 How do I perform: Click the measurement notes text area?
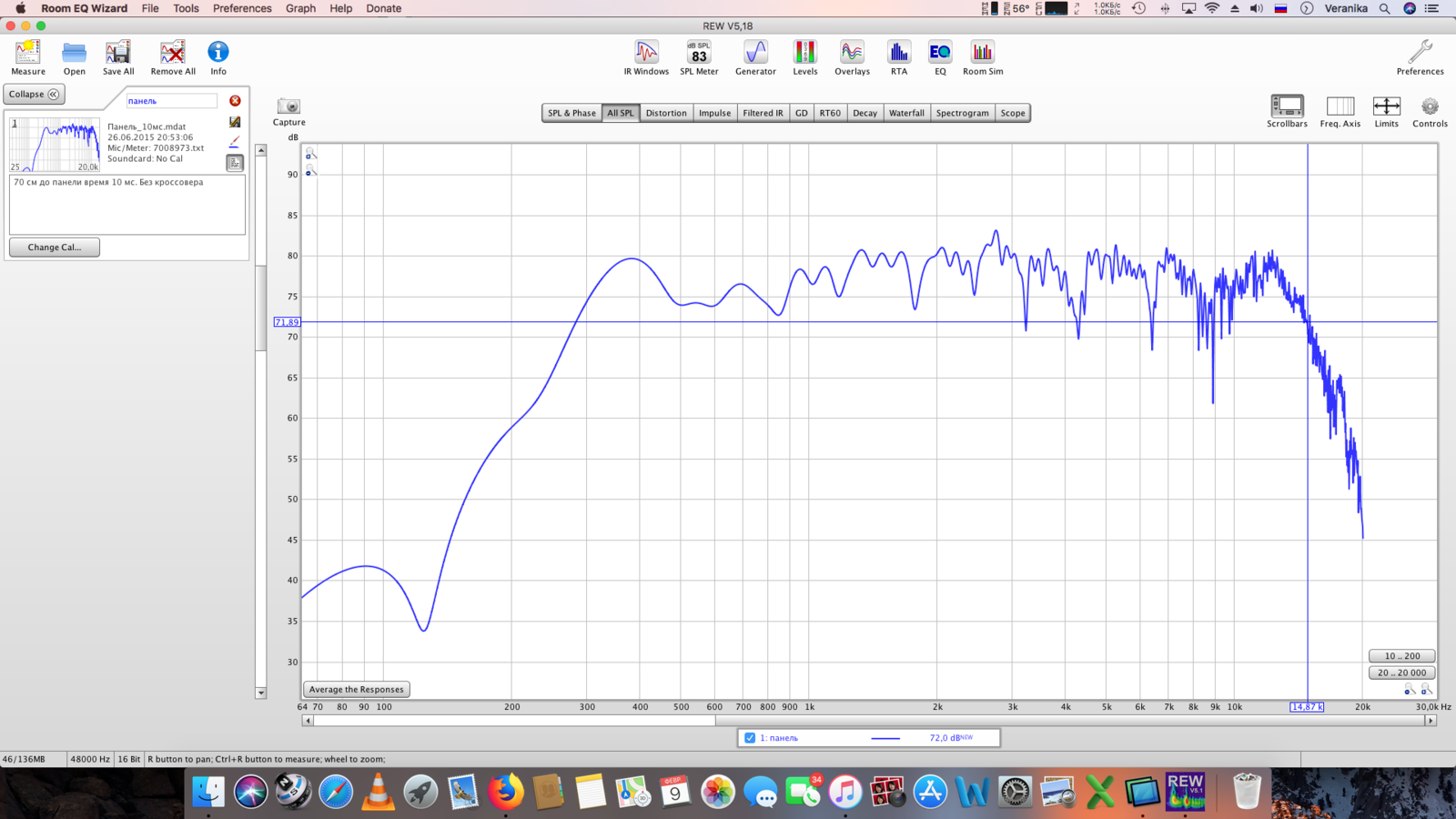tap(127, 205)
